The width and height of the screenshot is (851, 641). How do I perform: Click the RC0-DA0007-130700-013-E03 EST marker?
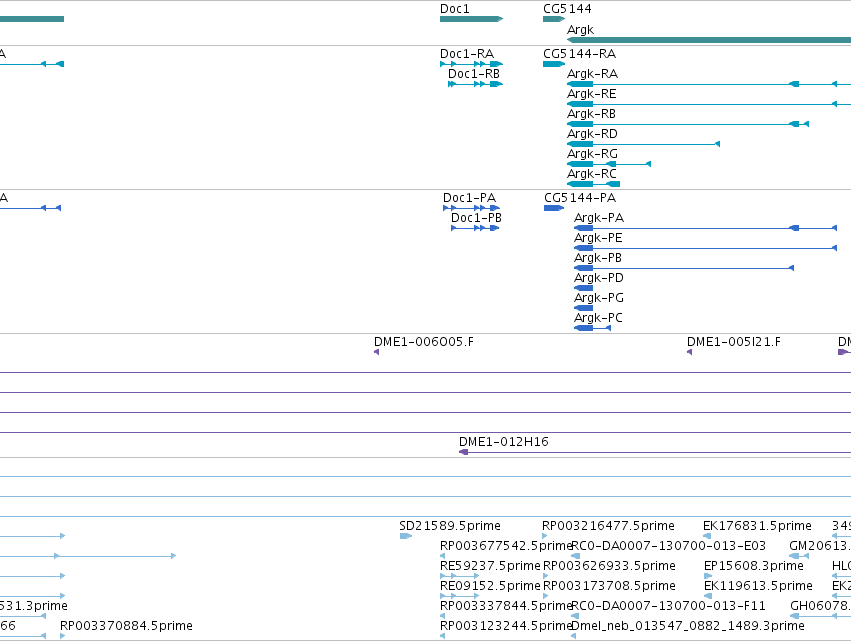(x=575, y=556)
